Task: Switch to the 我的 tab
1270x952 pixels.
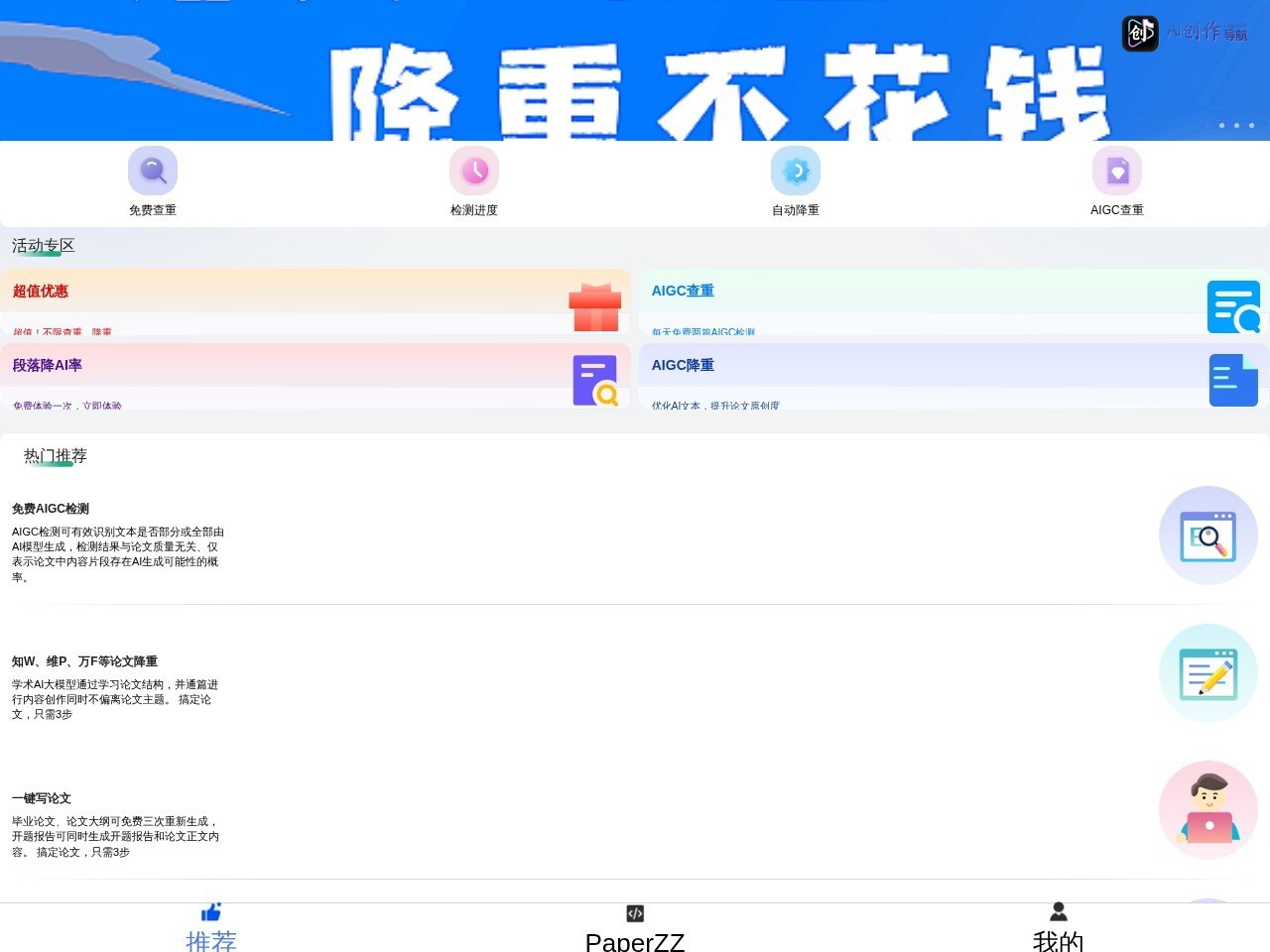Action: coord(1059,928)
